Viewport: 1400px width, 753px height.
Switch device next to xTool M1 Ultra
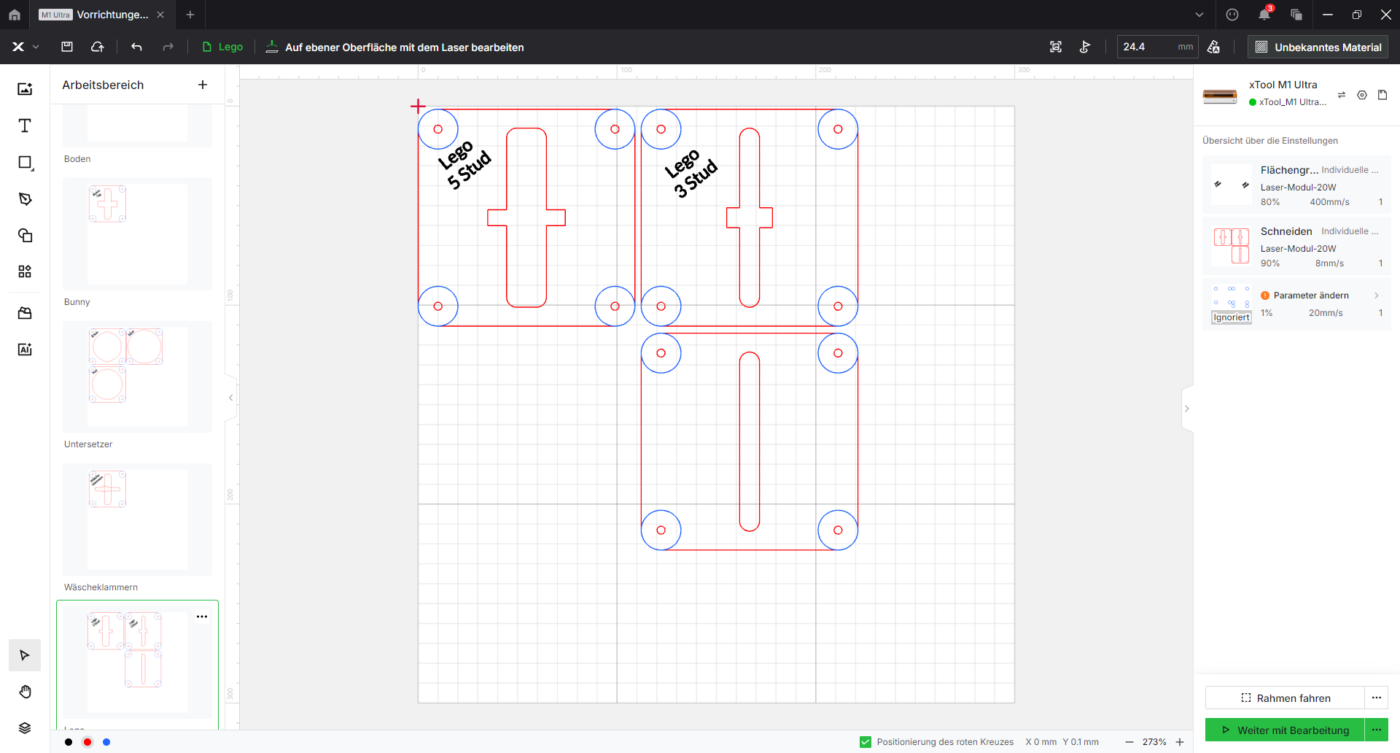coord(1341,95)
